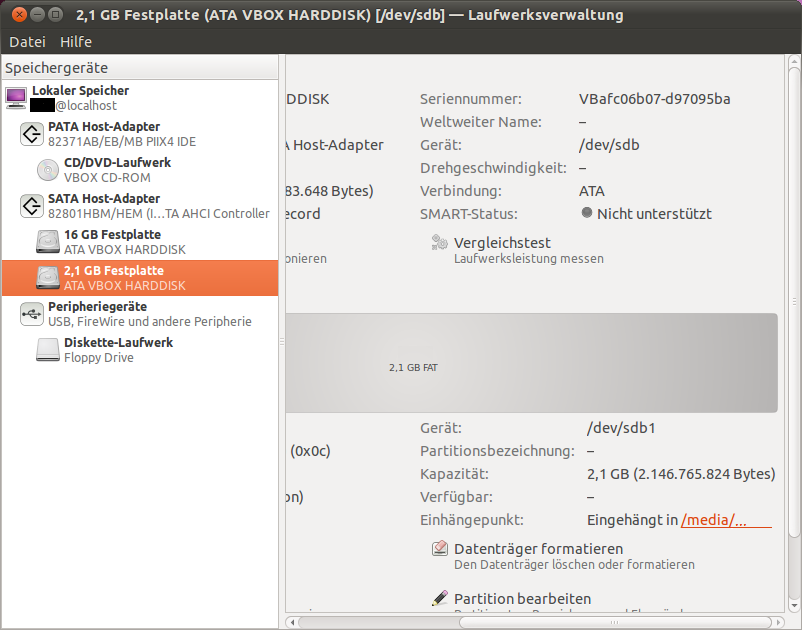Click the Partition bearbeiten pencil icon

point(439,599)
